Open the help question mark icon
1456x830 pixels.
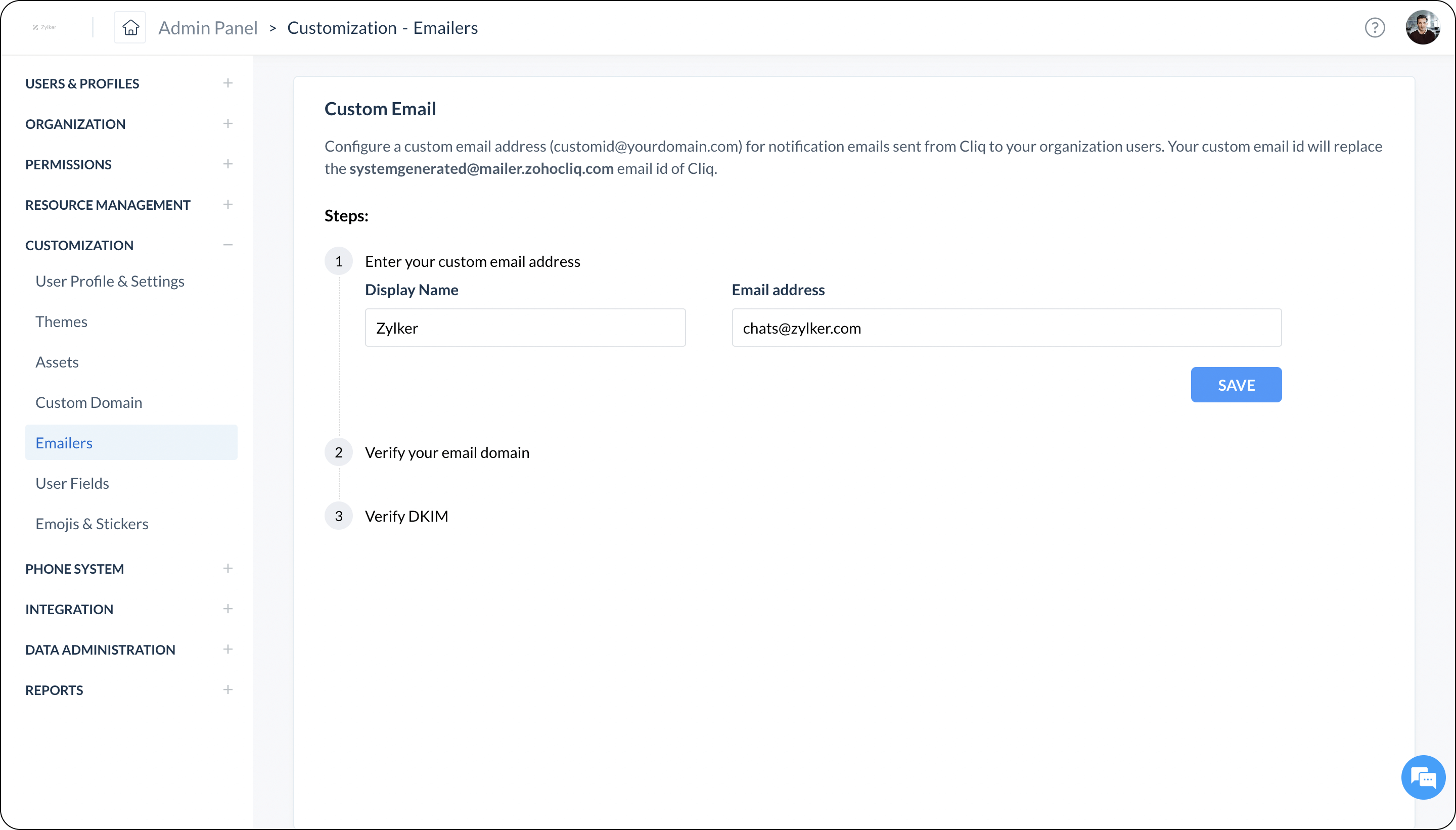point(1375,27)
